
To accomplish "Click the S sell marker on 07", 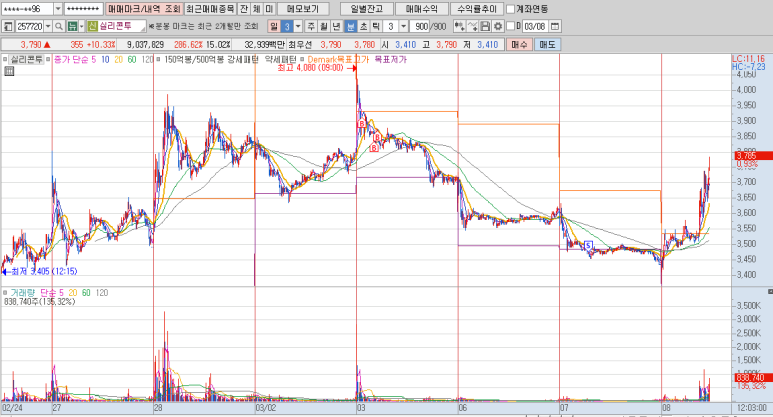I will point(588,245).
